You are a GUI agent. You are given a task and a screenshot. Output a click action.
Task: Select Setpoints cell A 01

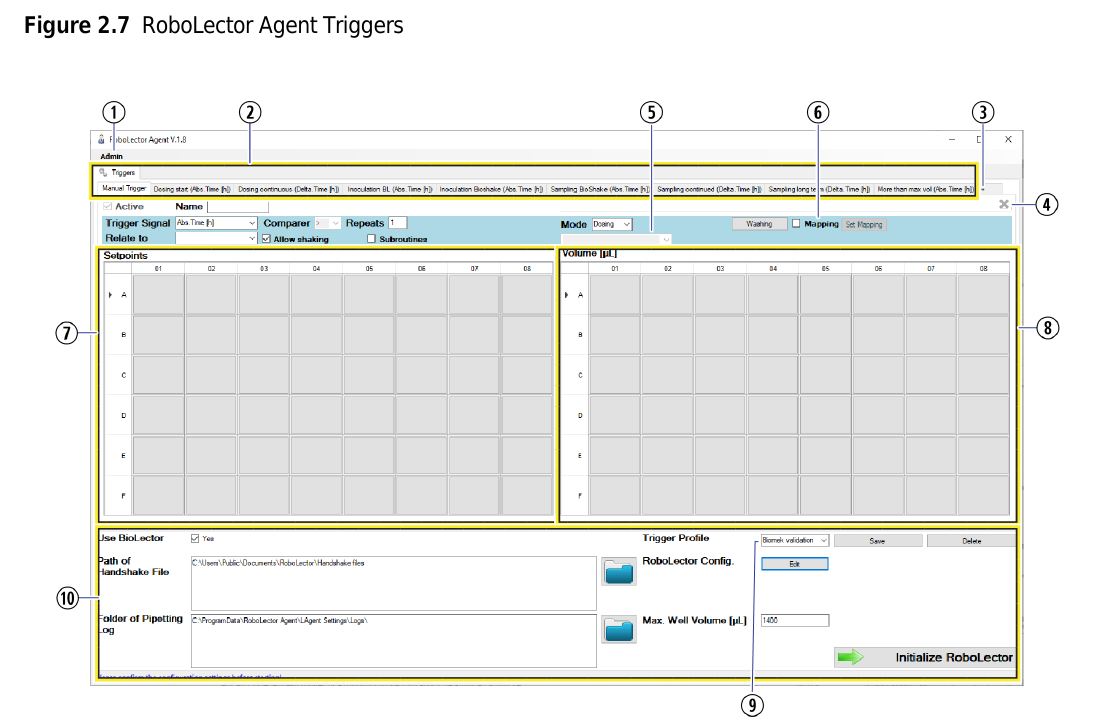[159, 295]
